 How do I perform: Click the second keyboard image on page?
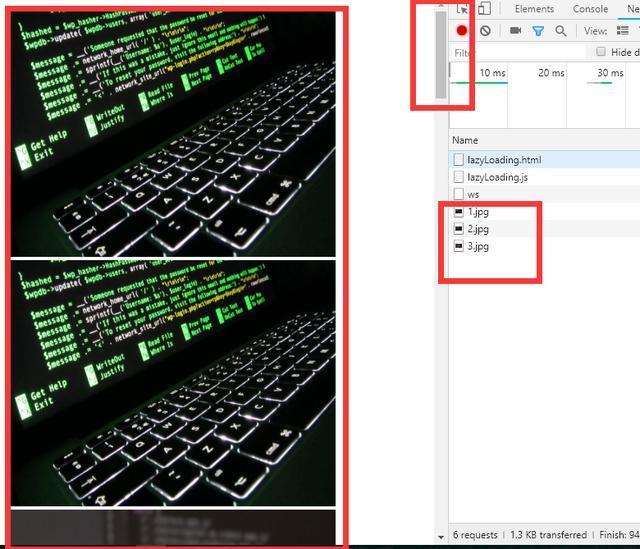(x=173, y=383)
